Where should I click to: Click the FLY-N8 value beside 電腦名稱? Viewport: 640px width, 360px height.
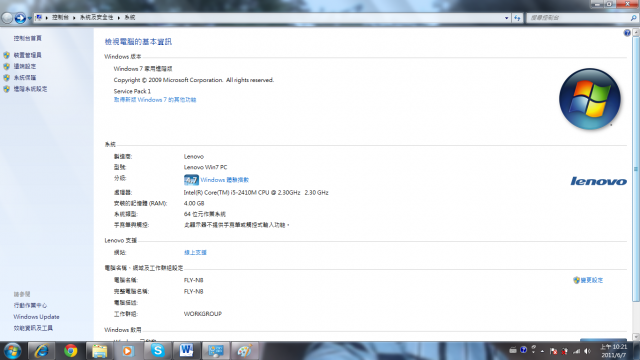point(193,280)
